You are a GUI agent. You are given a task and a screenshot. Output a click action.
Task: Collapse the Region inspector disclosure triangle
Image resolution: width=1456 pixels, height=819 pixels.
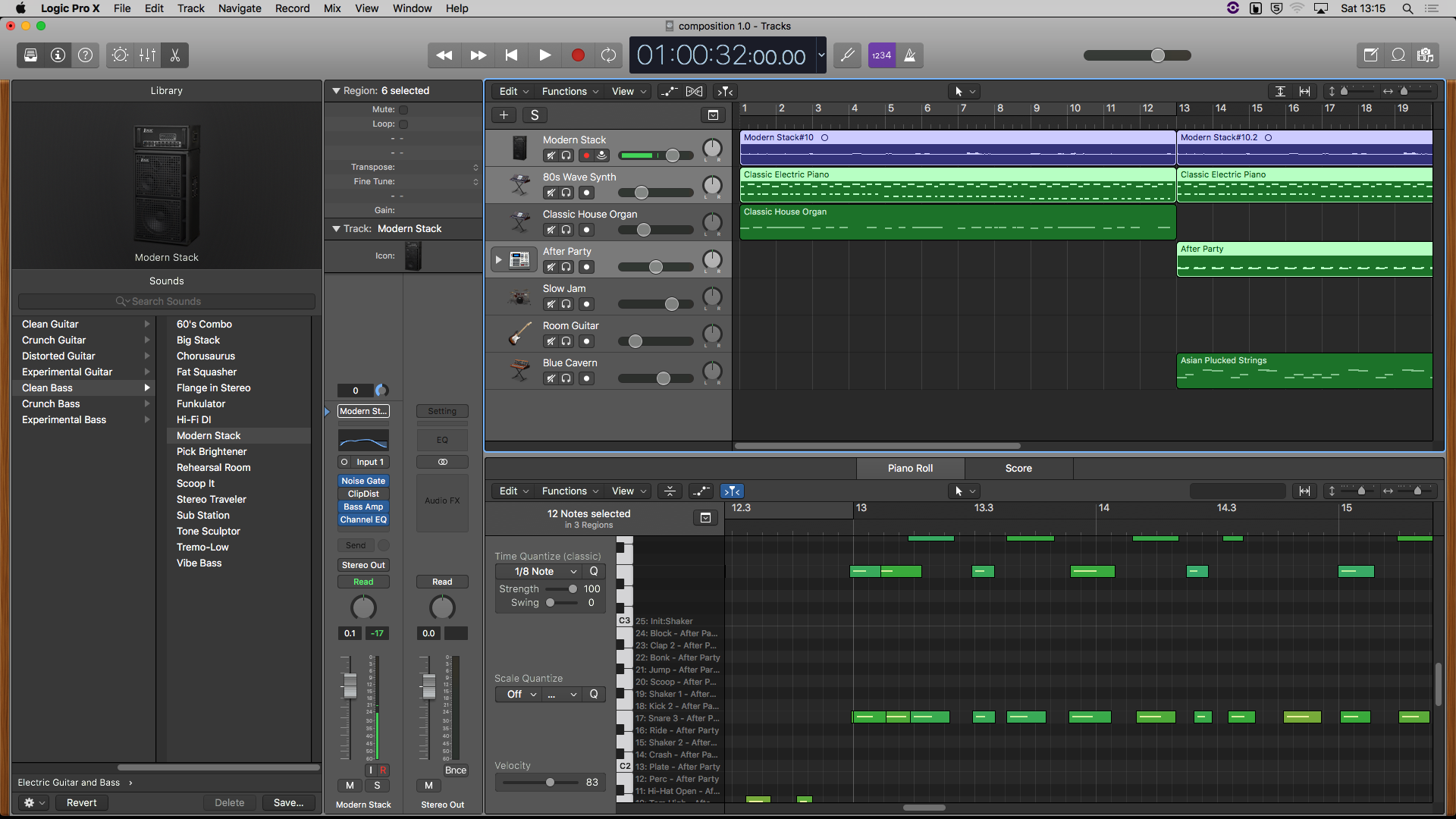pyautogui.click(x=336, y=91)
